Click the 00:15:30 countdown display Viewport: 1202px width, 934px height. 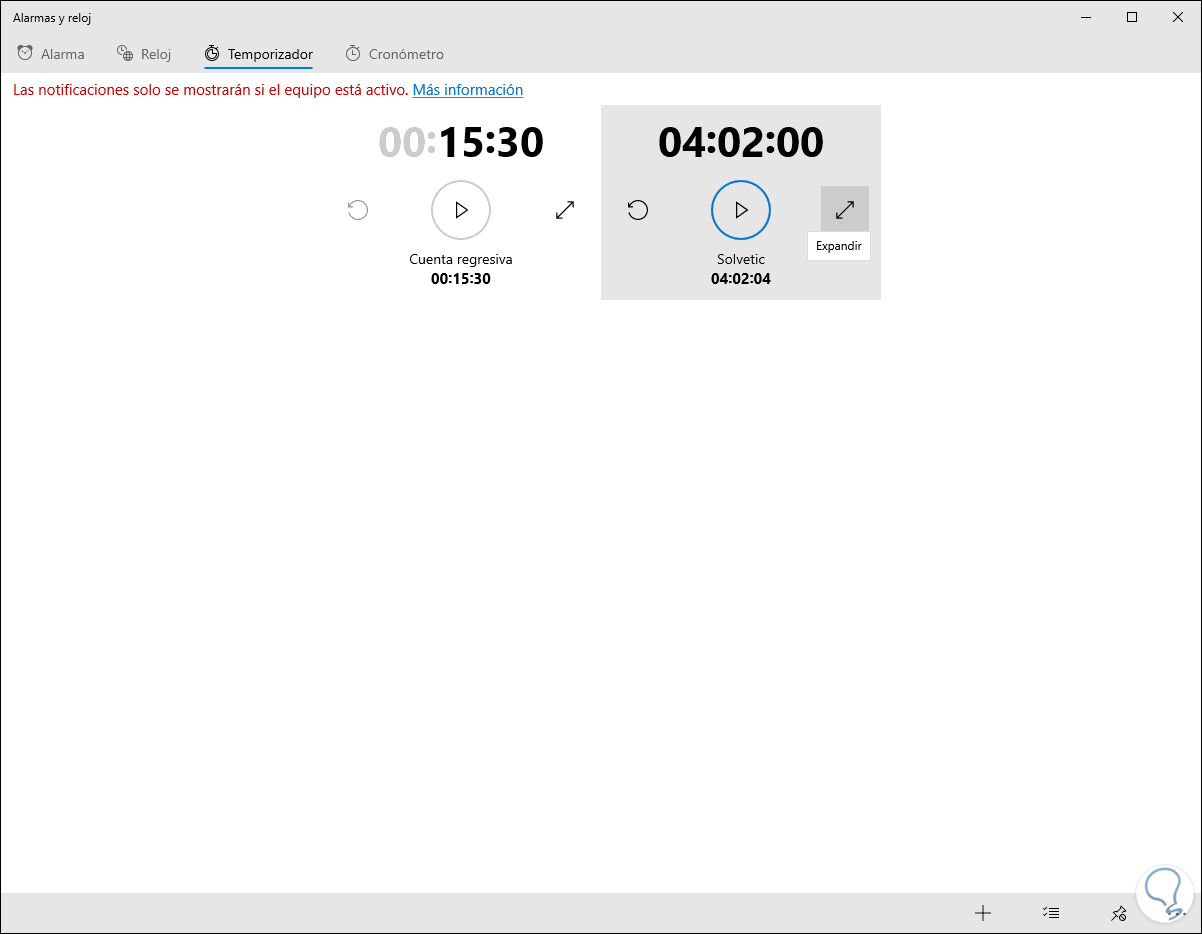[461, 142]
